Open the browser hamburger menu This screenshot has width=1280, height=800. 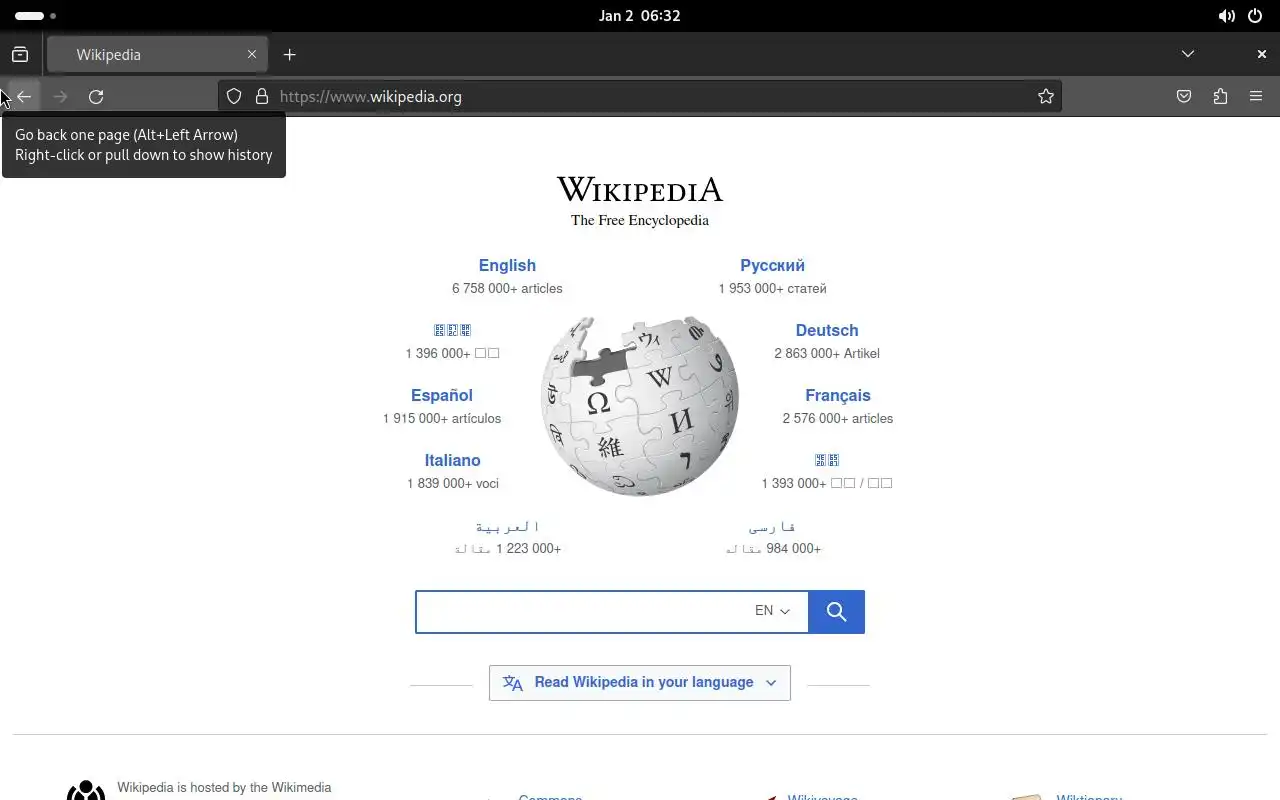1256,96
